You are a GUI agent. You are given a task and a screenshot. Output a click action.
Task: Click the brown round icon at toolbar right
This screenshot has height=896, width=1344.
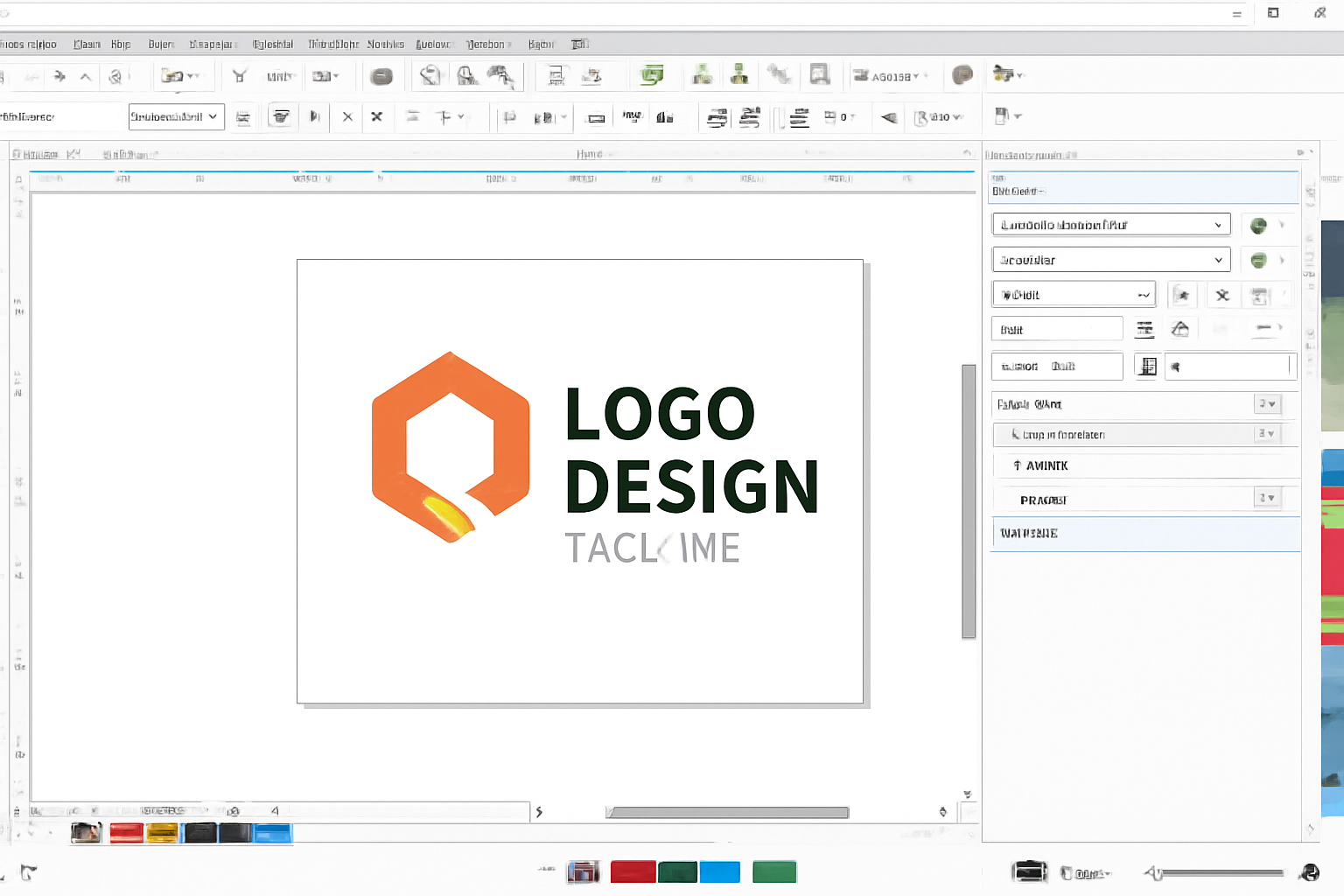pyautogui.click(x=962, y=75)
